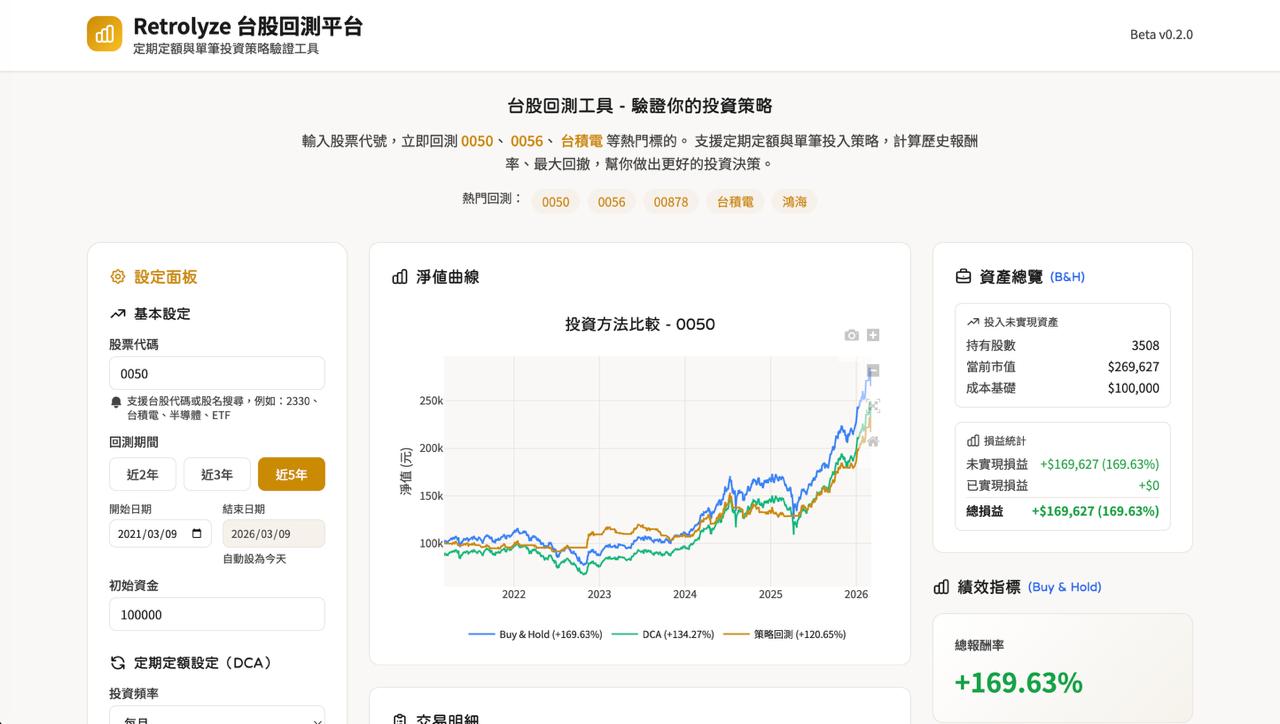Click the 00878 hot backtest chip
The image size is (1280, 724).
pos(671,202)
